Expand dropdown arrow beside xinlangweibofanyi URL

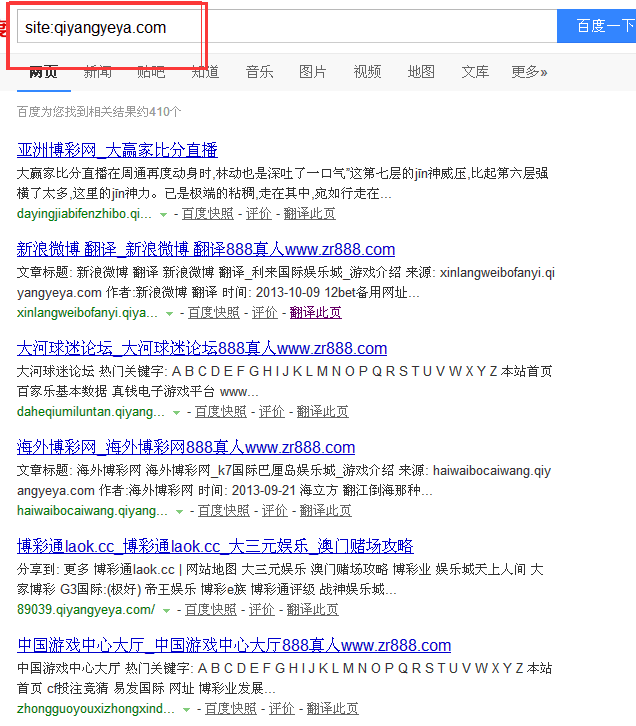coord(169,313)
